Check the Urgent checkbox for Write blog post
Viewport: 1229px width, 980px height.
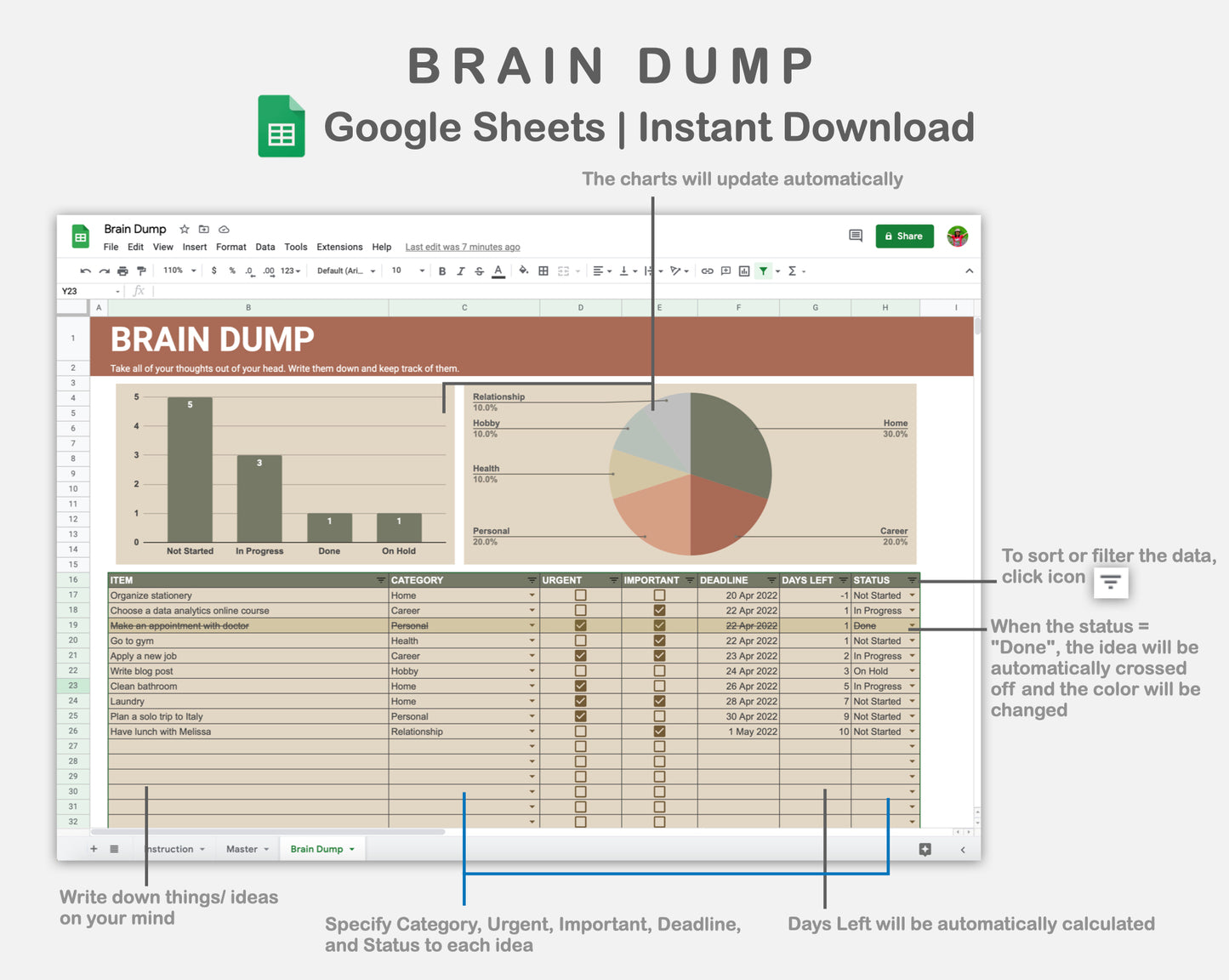click(x=581, y=670)
